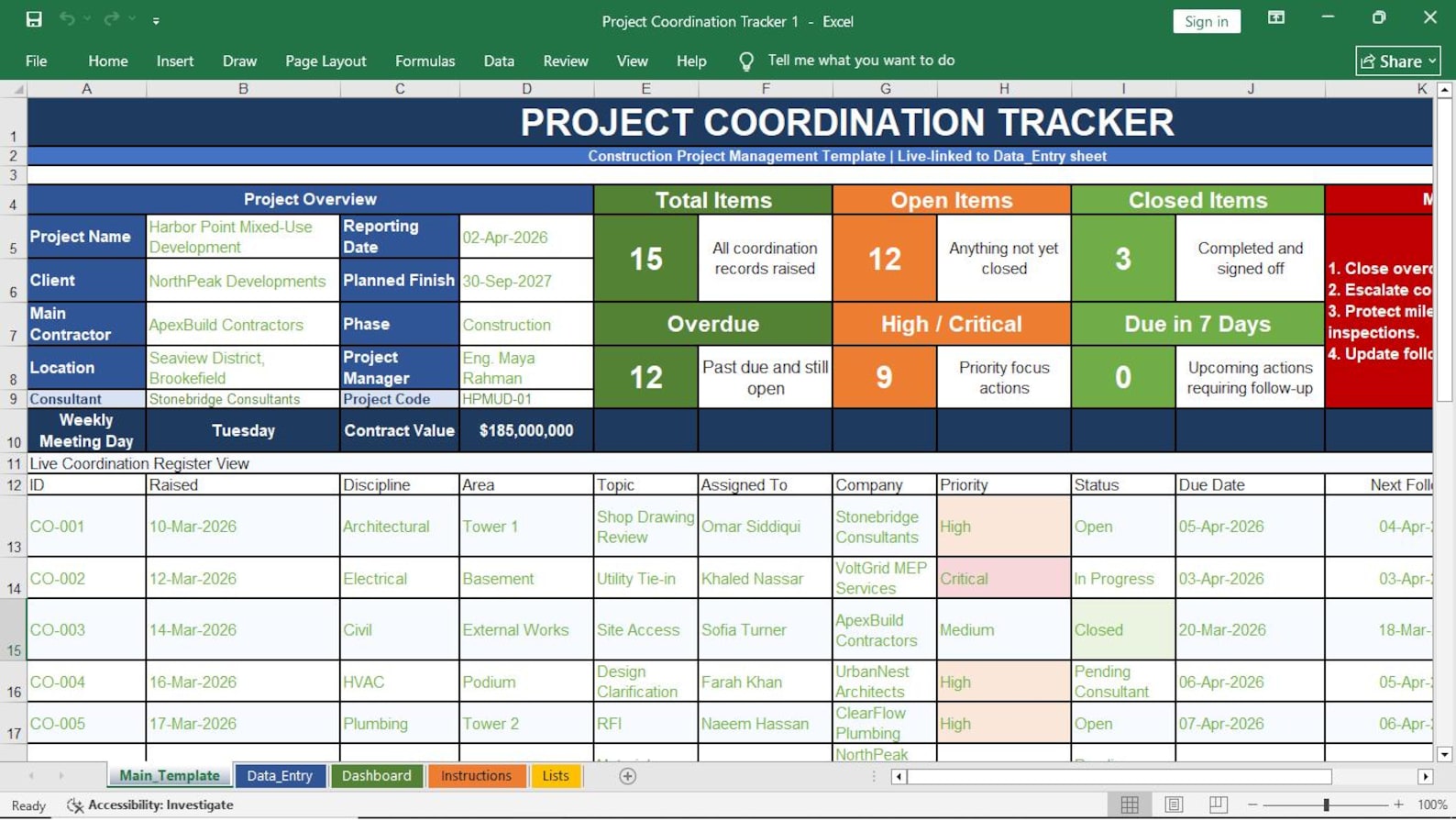Select column H header
Viewport: 1456px width, 821px height.
tap(1004, 89)
